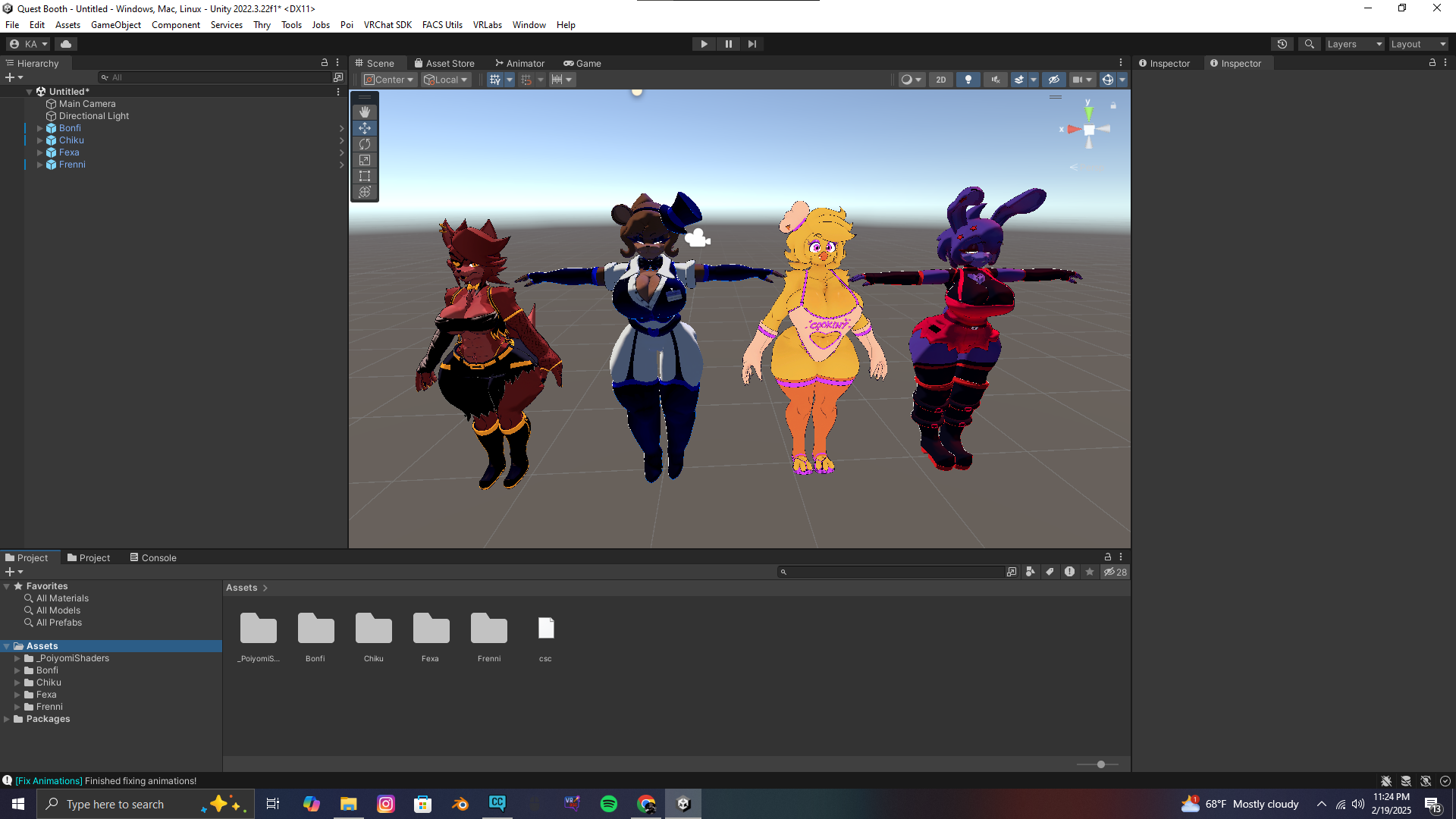The width and height of the screenshot is (1456, 819).
Task: Open Blender from the taskbar
Action: [460, 804]
